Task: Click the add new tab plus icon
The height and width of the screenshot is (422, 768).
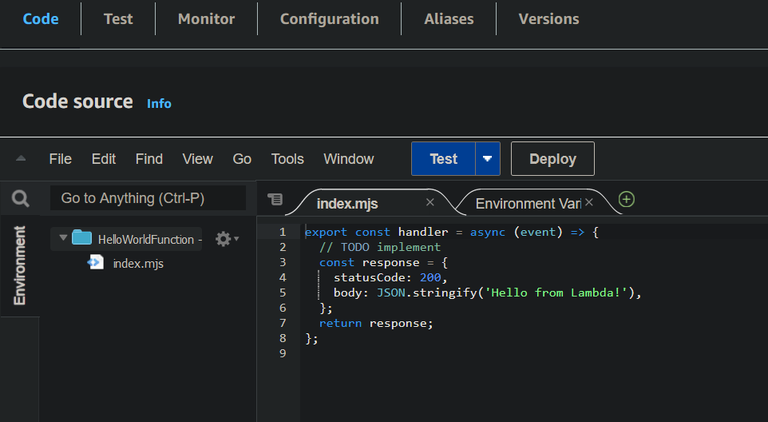Action: click(x=627, y=200)
